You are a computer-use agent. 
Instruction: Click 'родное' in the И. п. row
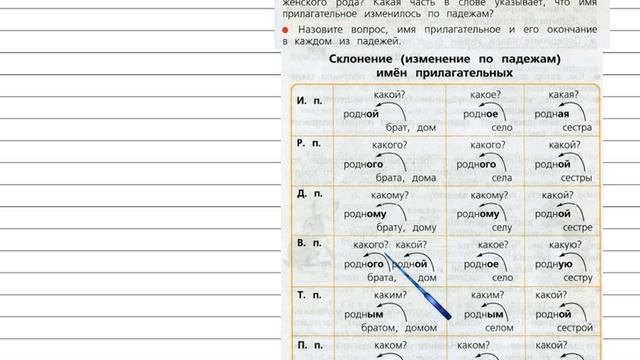[480, 114]
